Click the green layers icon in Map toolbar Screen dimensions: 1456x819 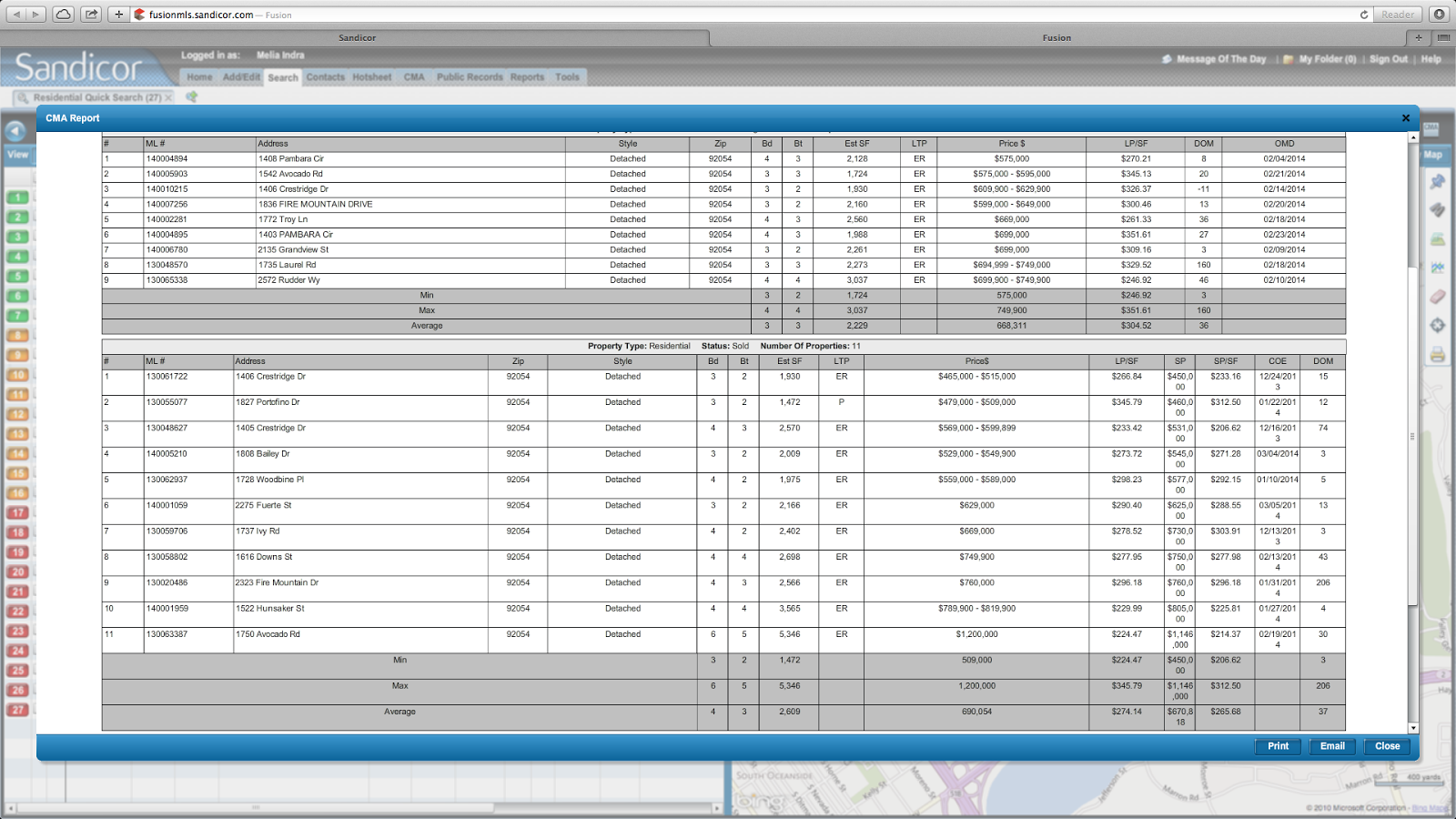pos(1438,239)
